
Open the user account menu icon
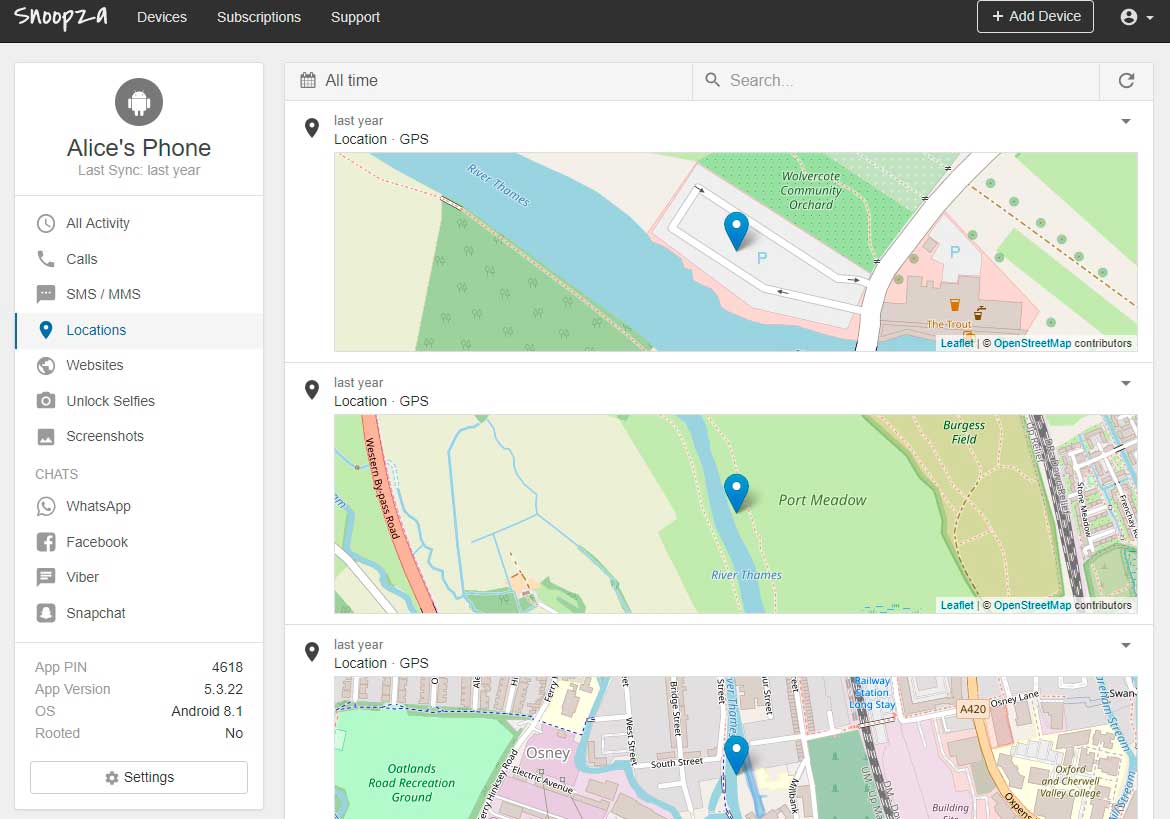pyautogui.click(x=1136, y=17)
